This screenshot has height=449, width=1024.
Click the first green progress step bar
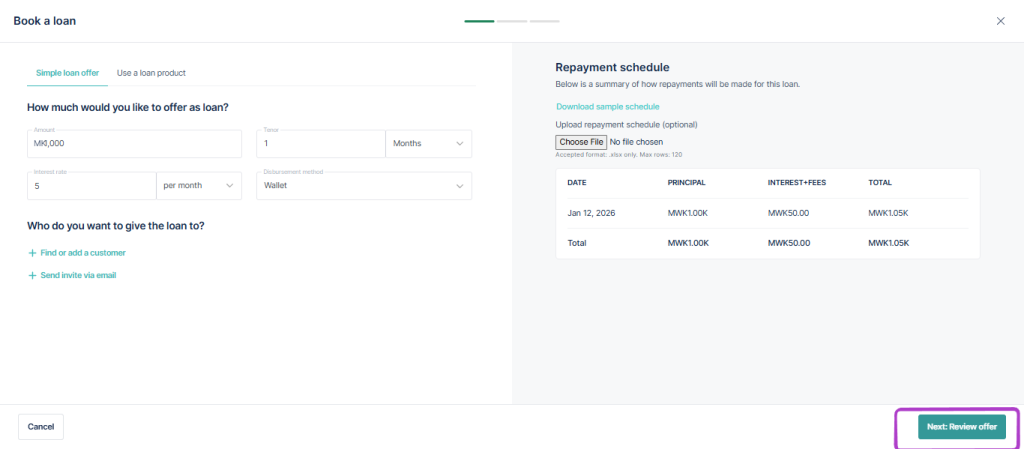tap(479, 21)
